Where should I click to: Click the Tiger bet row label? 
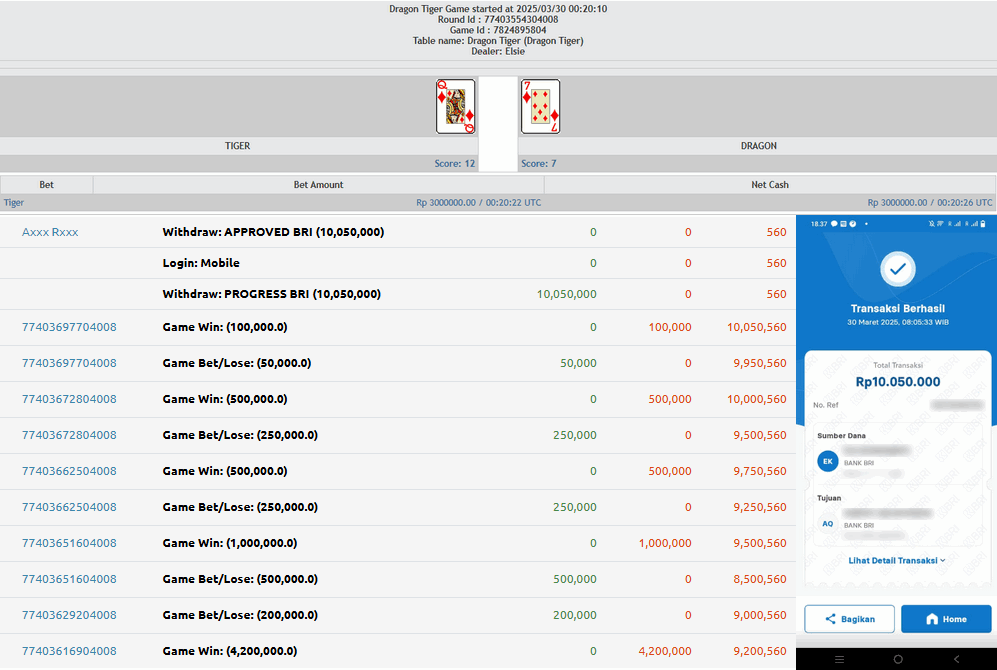[x=14, y=202]
